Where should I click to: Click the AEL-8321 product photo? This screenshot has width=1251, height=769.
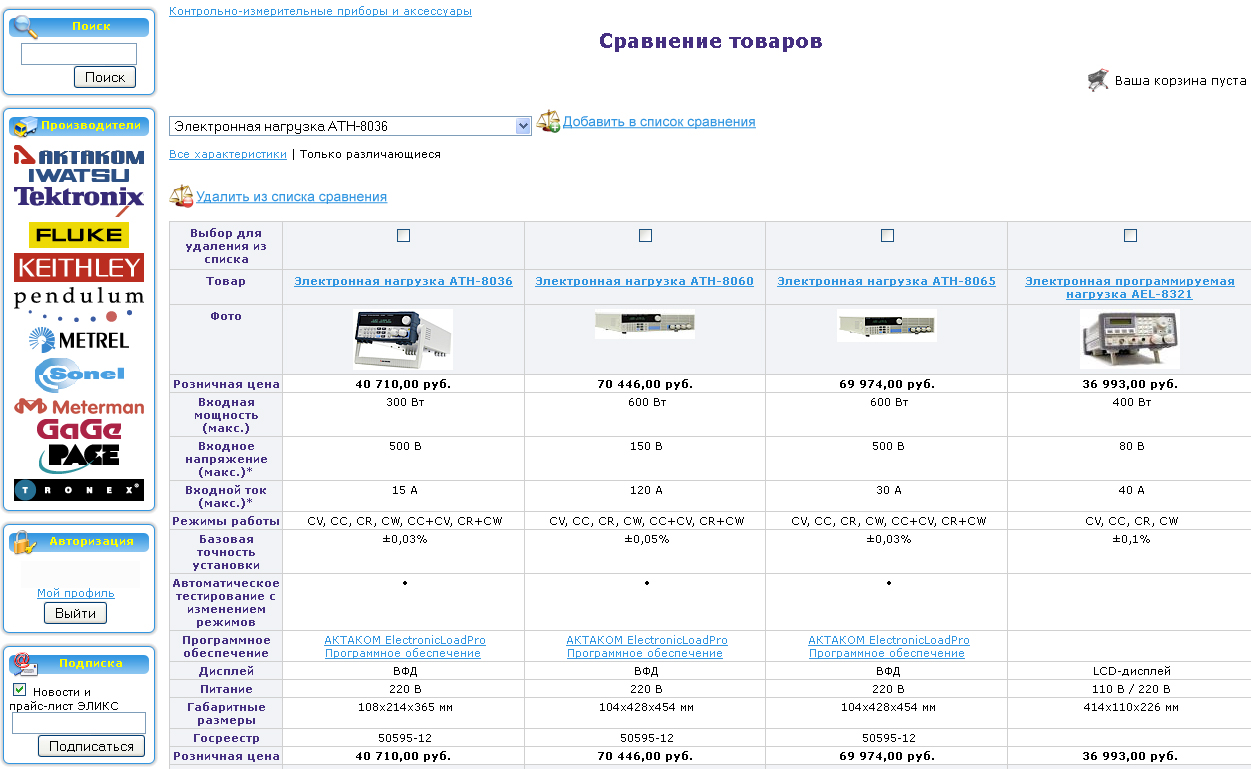click(x=1130, y=339)
